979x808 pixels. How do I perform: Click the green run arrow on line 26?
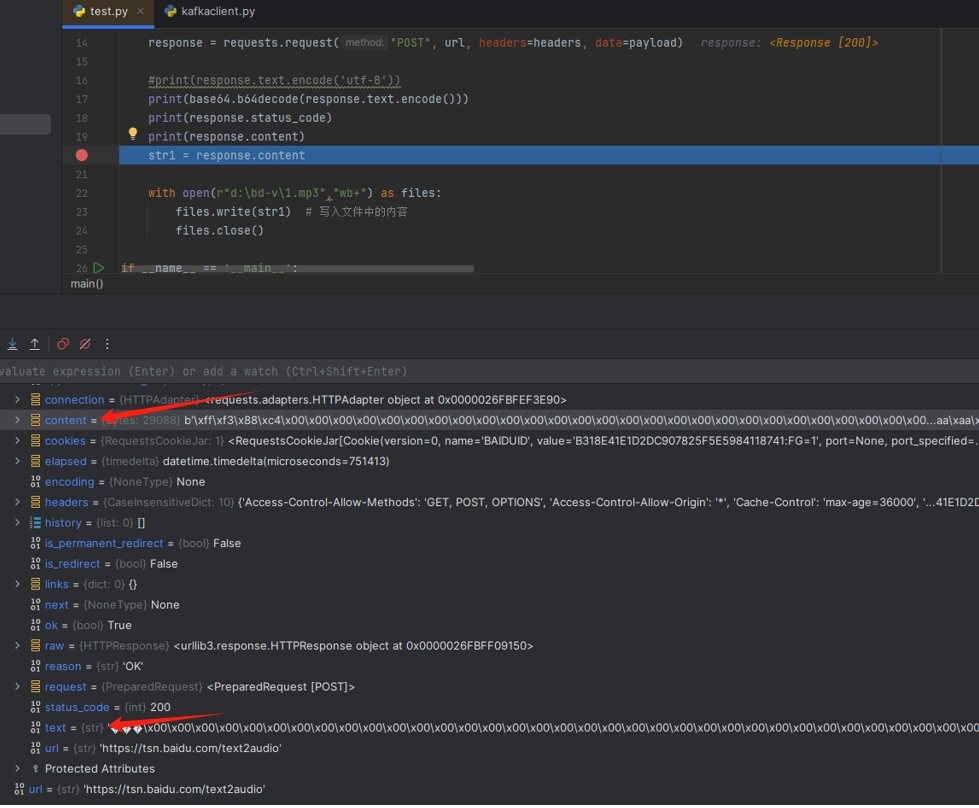[97, 268]
